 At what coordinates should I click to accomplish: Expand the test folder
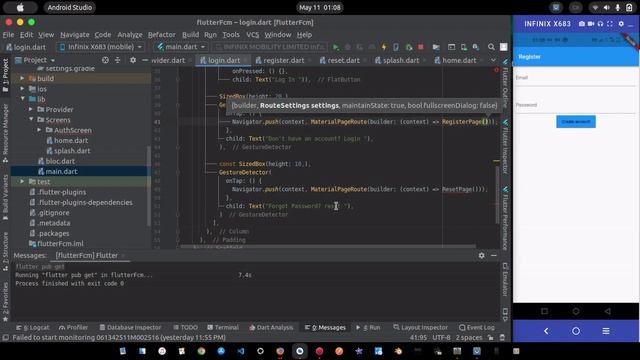pos(22,182)
